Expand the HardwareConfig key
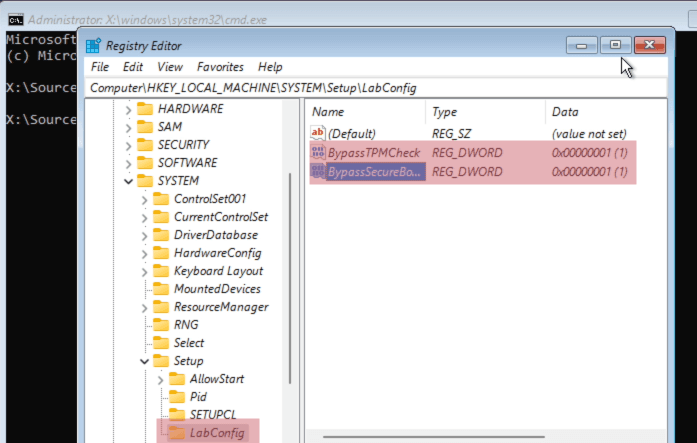Screen dimensions: 697x443 pyautogui.click(x=144, y=253)
